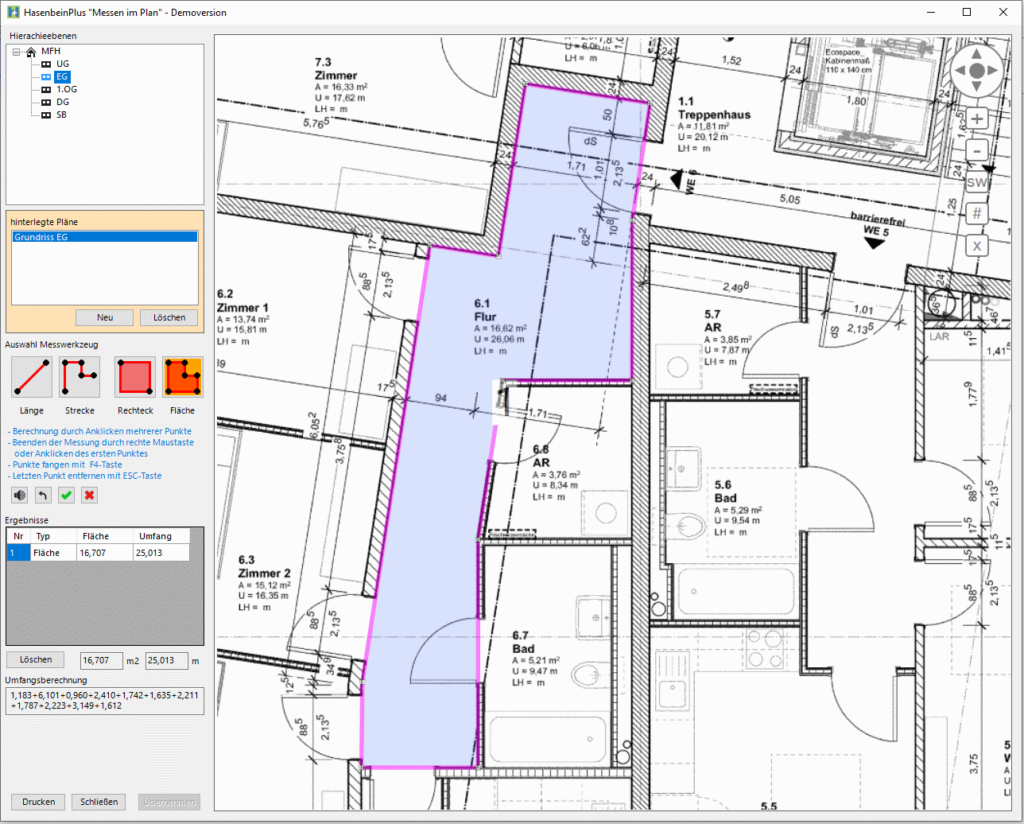Select result row number 1
The width and height of the screenshot is (1024, 824).
[18, 553]
